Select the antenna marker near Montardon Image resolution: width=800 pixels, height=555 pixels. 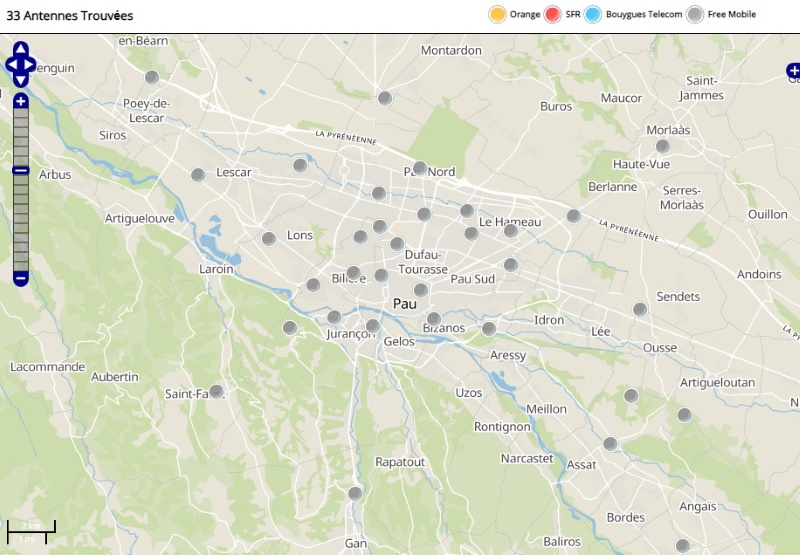click(385, 98)
